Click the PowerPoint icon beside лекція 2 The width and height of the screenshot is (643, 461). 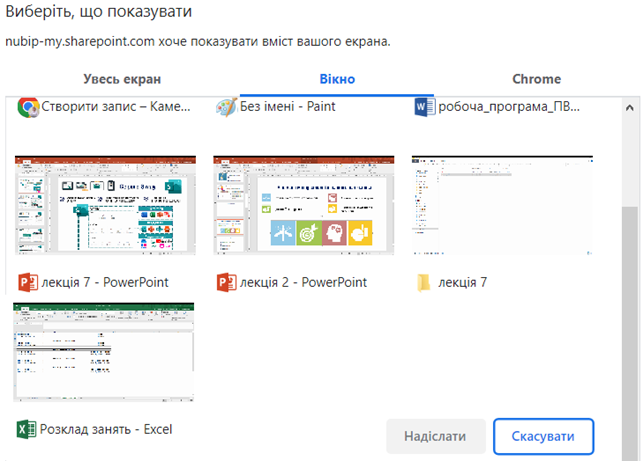(226, 282)
